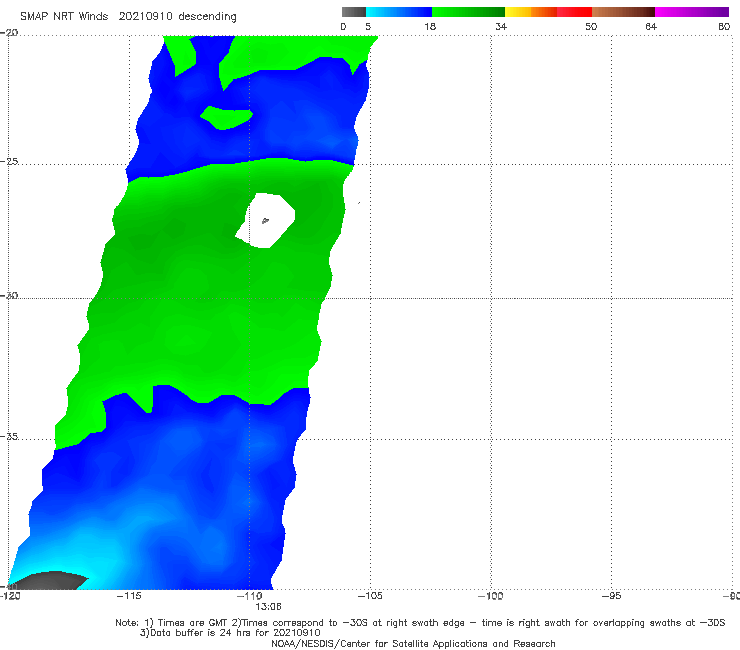Image resolution: width=740 pixels, height=650 pixels.
Task: Click the '-30' latitude axis label
Action: point(9,295)
